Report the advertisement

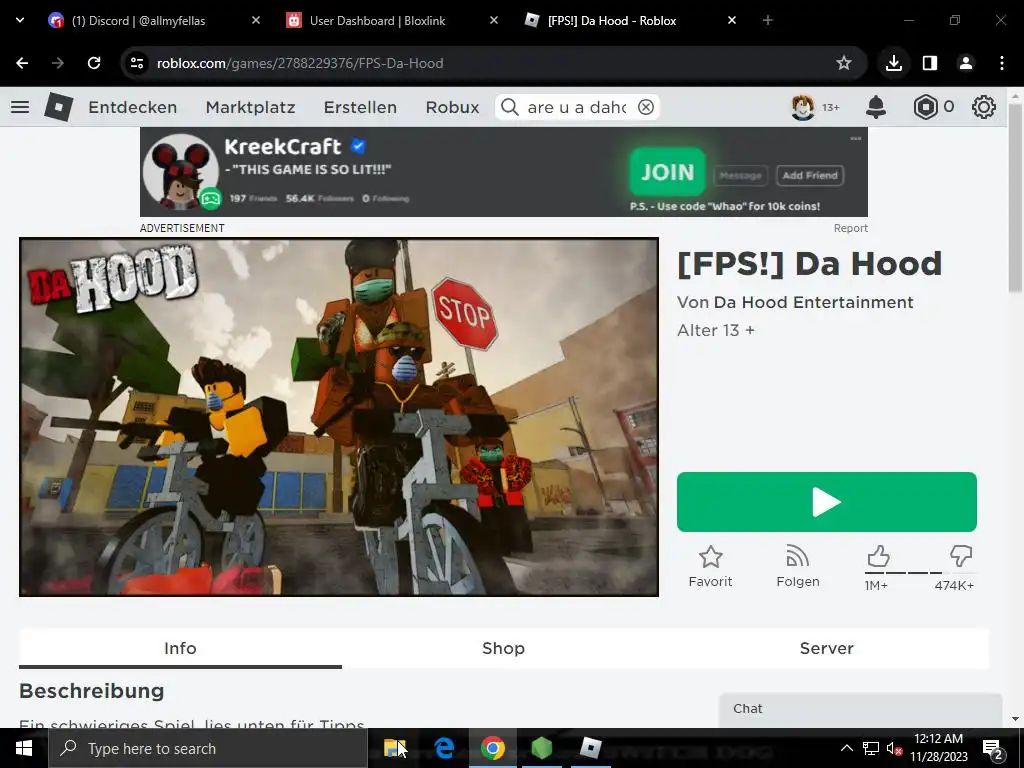850,228
